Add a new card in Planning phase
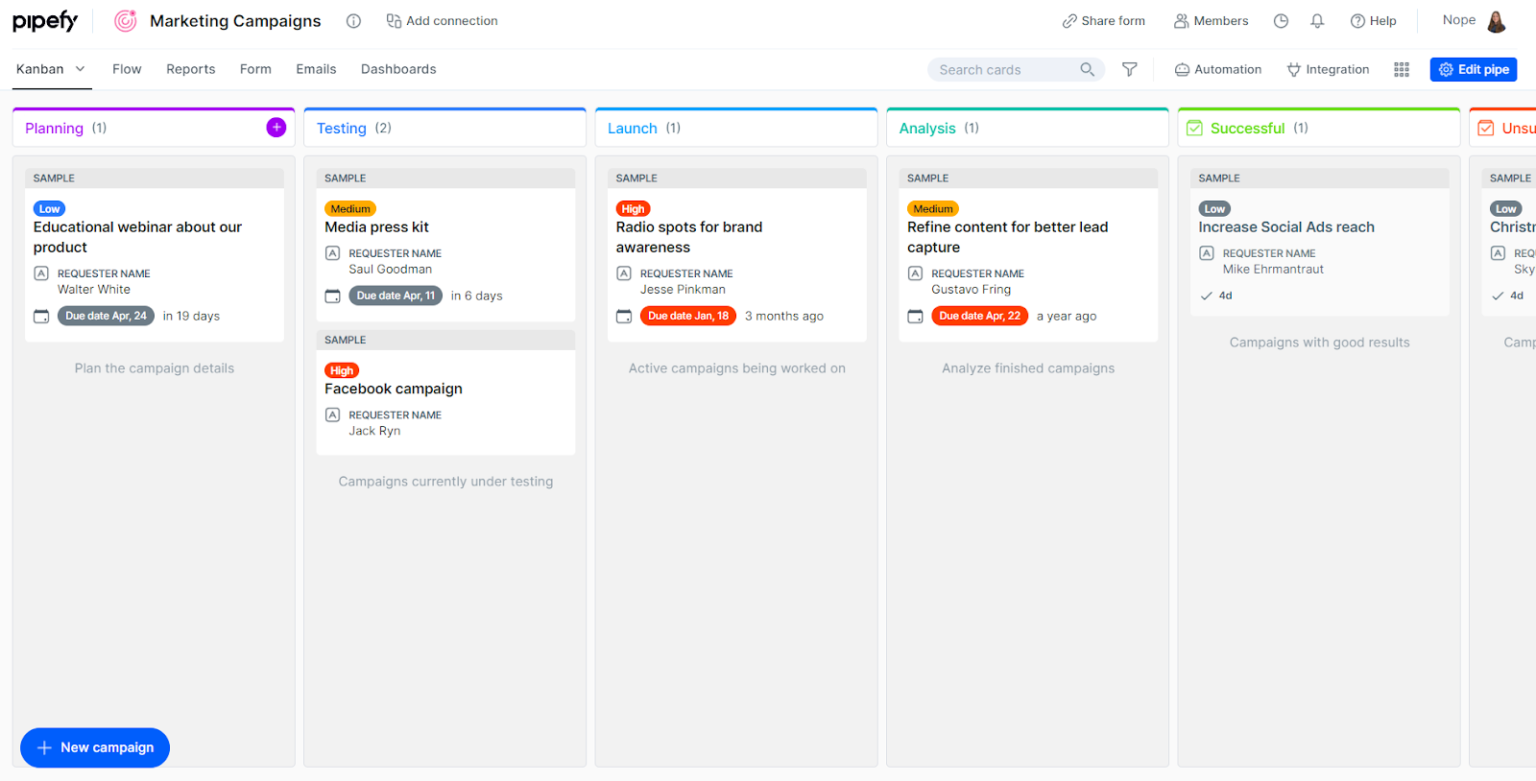Image resolution: width=1536 pixels, height=781 pixels. [276, 127]
